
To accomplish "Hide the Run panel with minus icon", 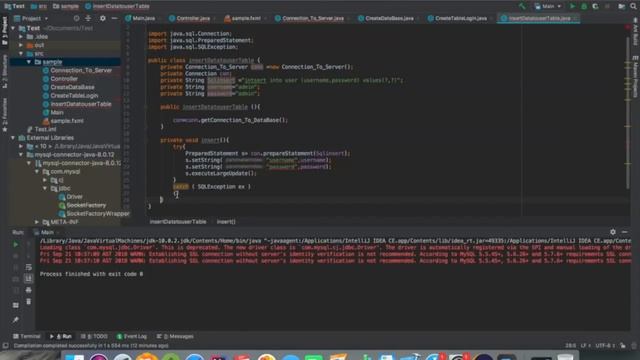I will pyautogui.click(x=624, y=232).
